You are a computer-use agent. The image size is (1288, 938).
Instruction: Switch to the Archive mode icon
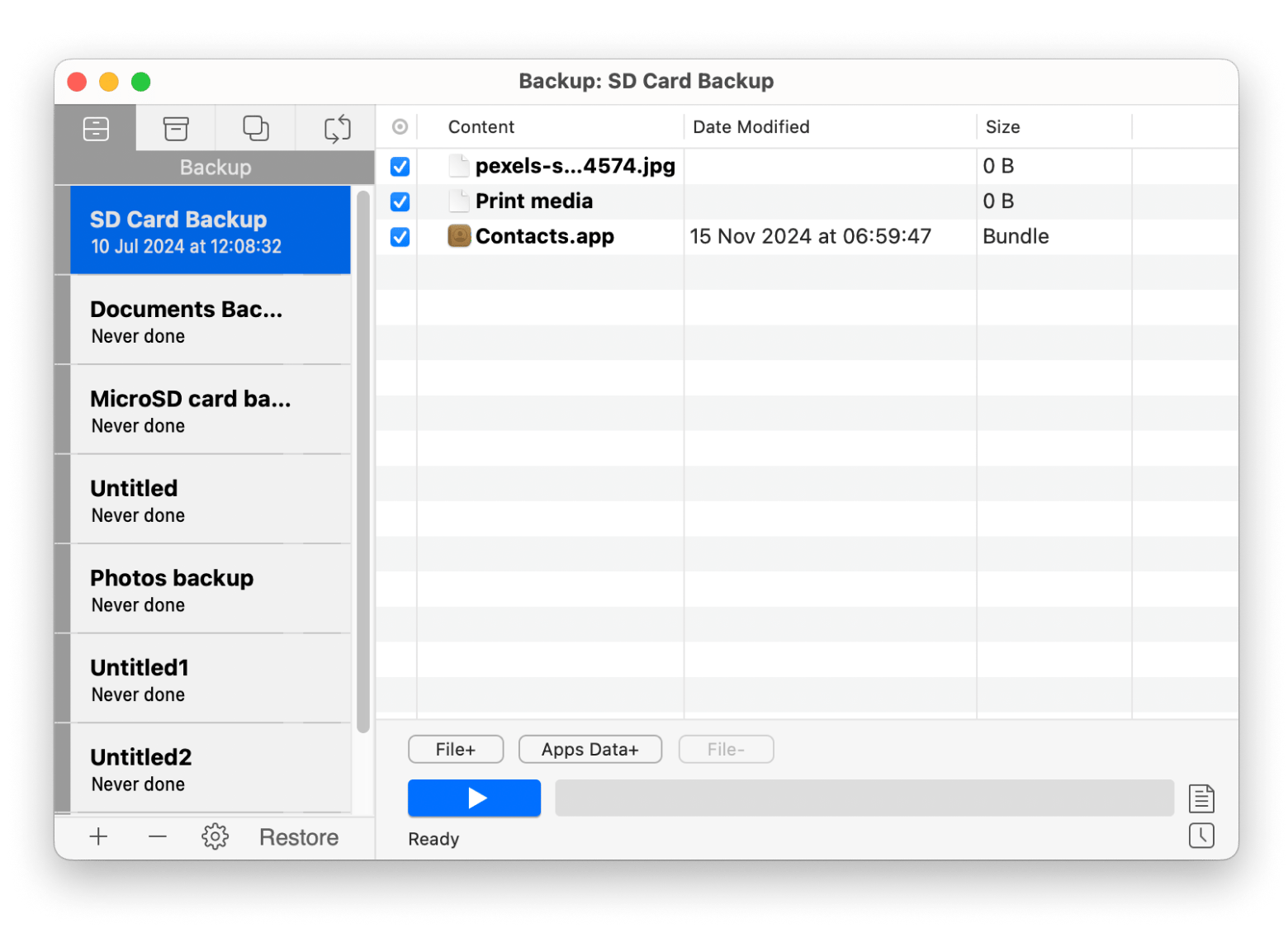coord(176,128)
